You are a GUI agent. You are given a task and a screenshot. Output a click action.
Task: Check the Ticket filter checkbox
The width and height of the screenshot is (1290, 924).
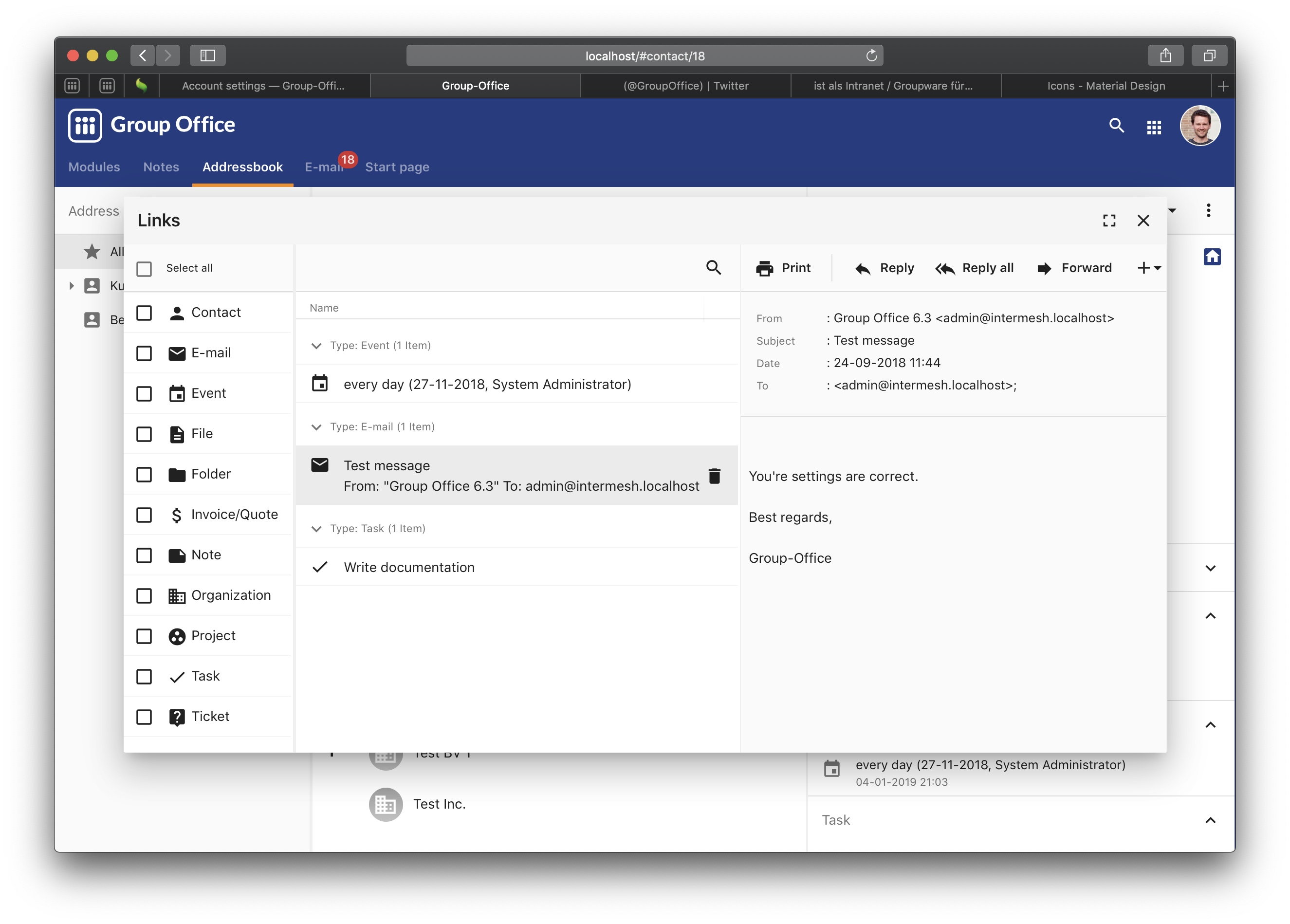pyautogui.click(x=145, y=717)
